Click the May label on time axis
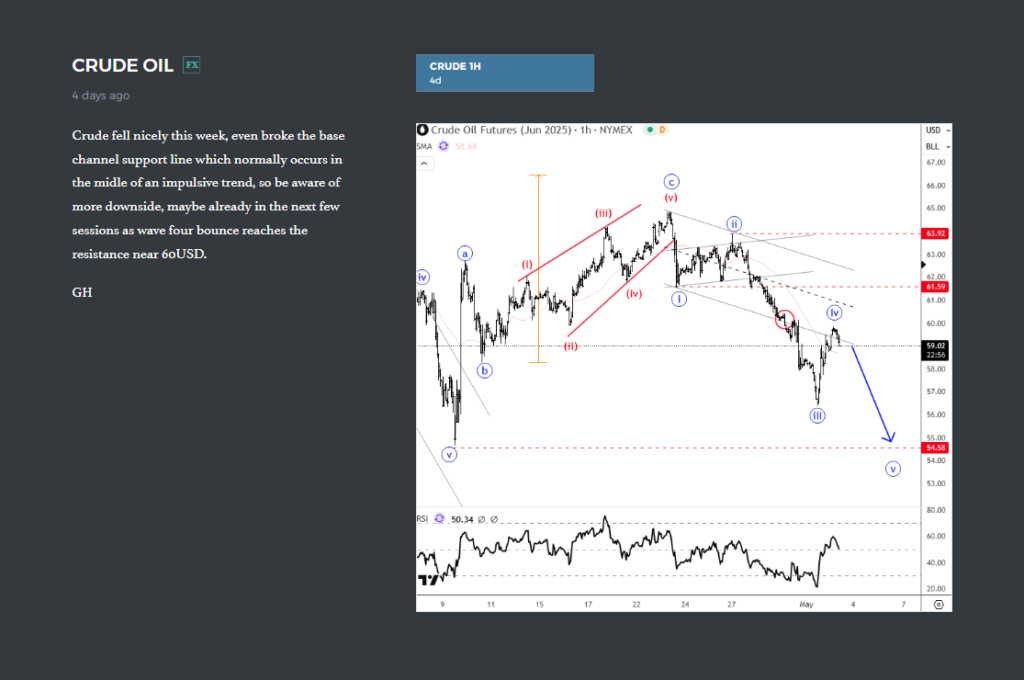 point(806,604)
